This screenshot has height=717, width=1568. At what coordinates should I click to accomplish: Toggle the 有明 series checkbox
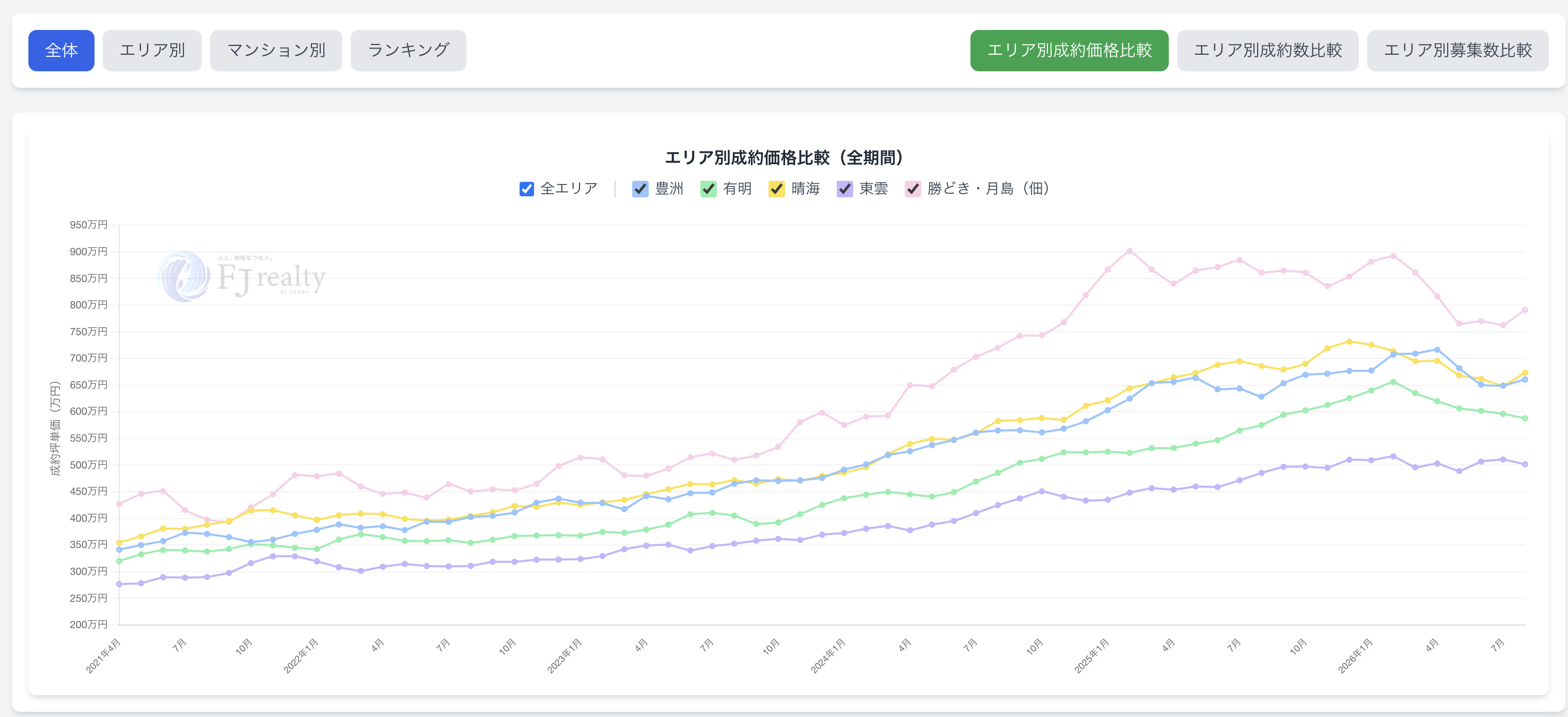[708, 189]
